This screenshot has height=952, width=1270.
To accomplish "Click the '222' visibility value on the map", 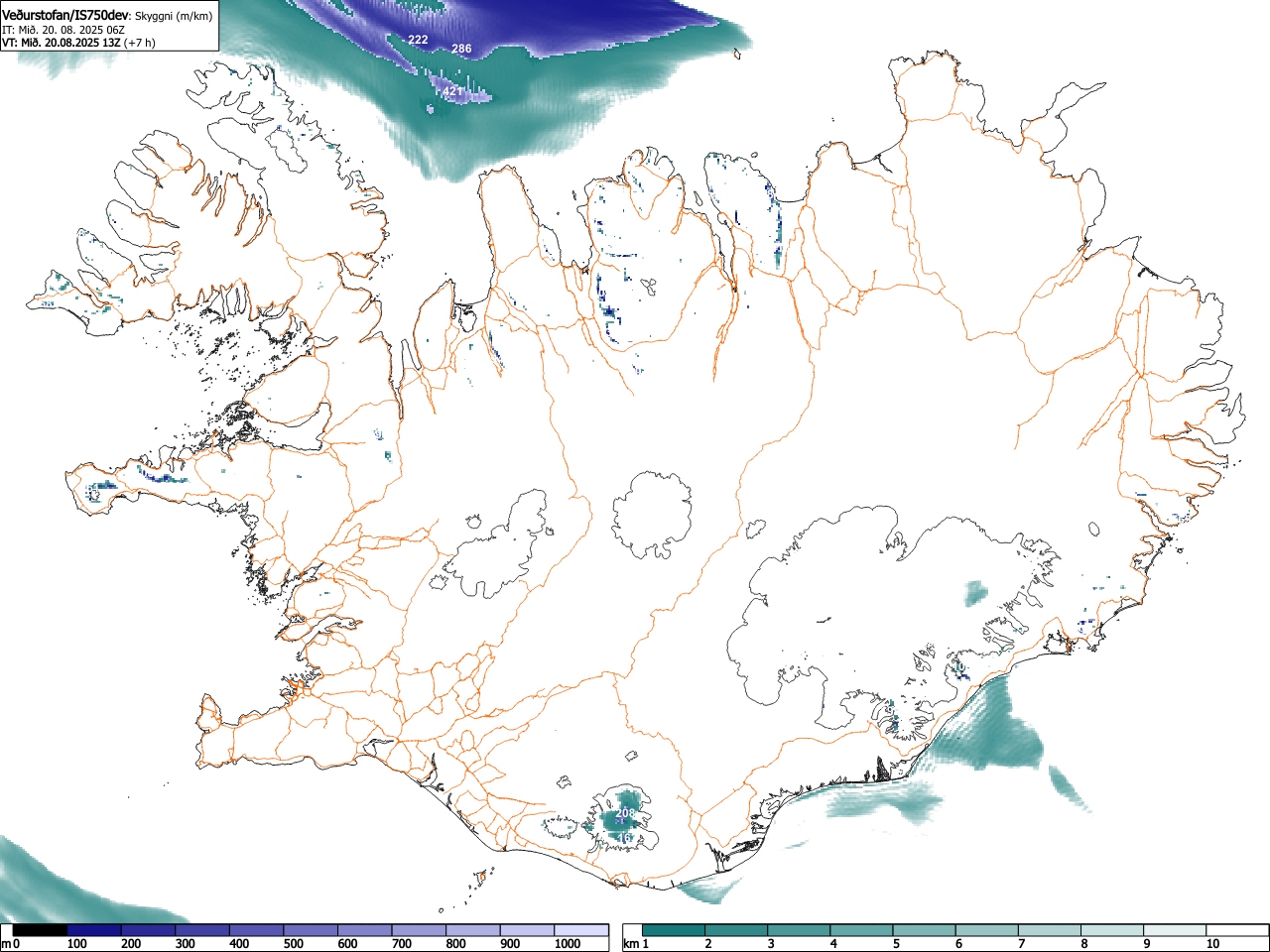I will [419, 40].
